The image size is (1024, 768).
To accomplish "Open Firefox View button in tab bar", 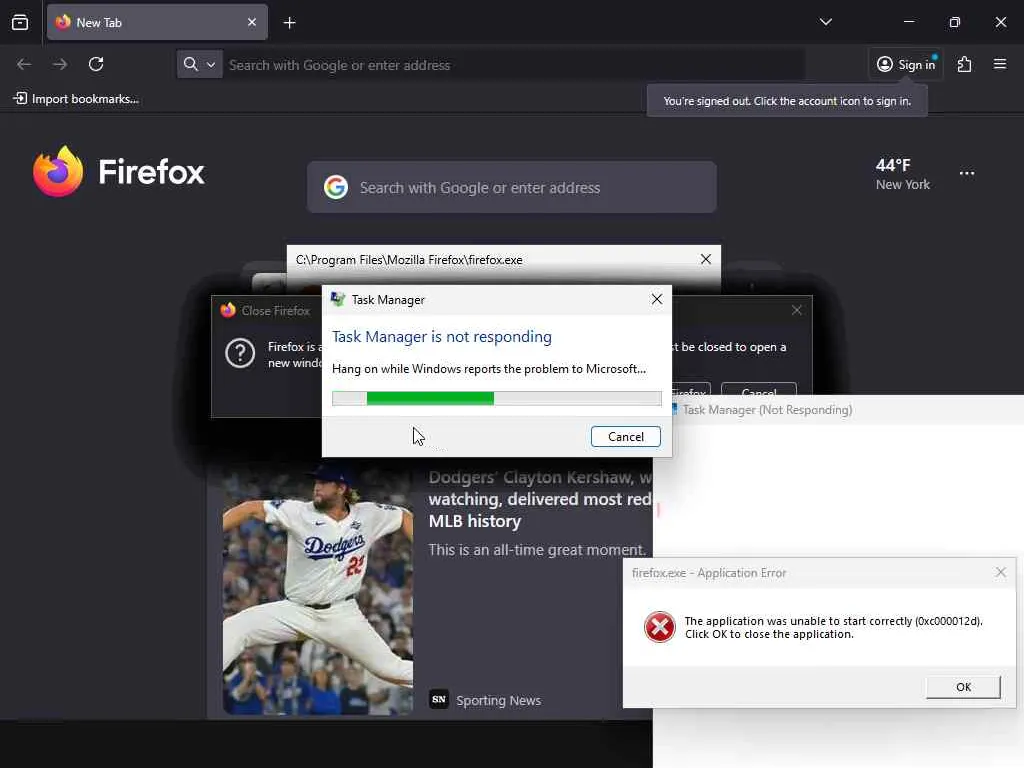I will [x=20, y=22].
